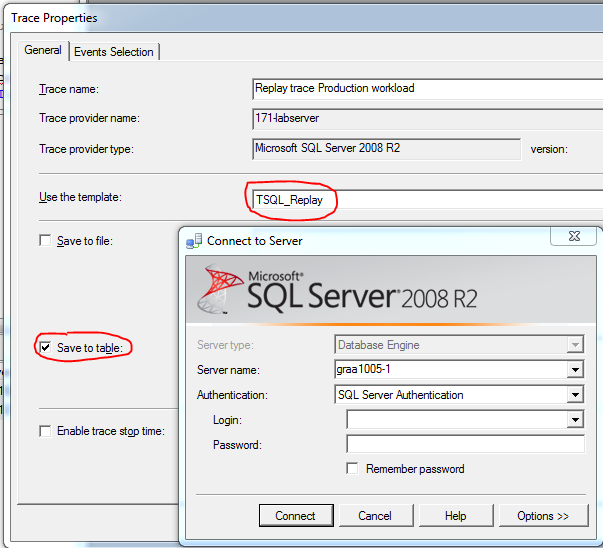Screen dimensions: 603x548
Task: Click the Connect to Server title icon
Action: (194, 241)
